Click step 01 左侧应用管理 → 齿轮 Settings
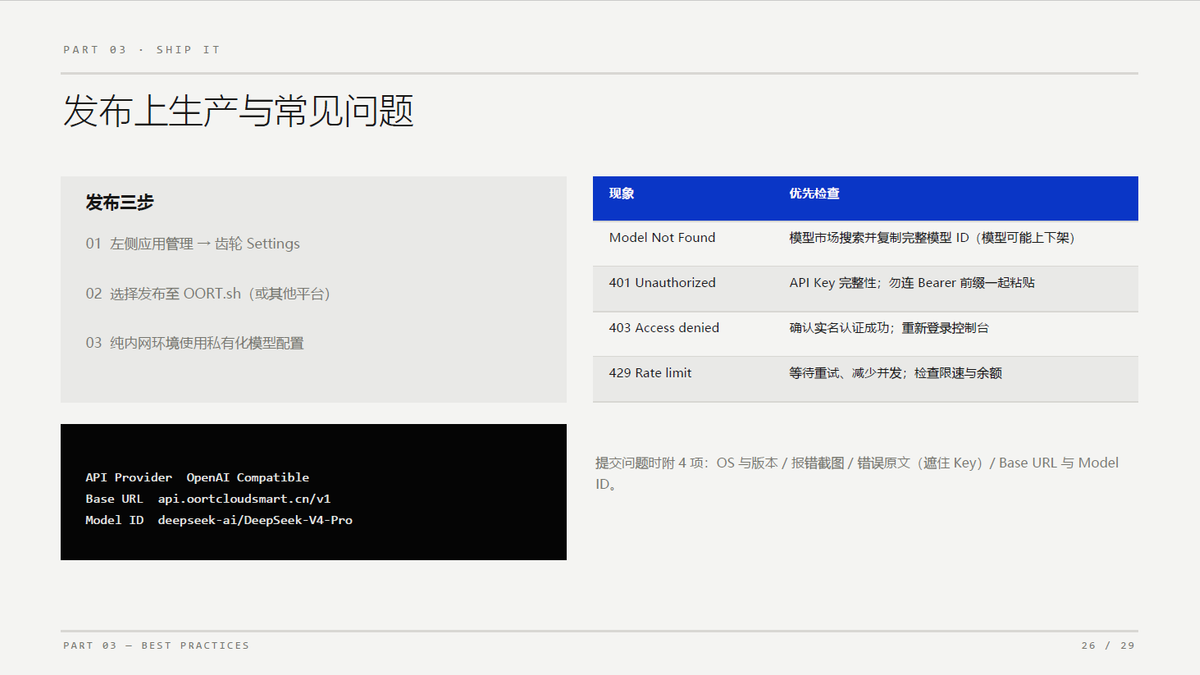The image size is (1200, 675). pos(193,244)
